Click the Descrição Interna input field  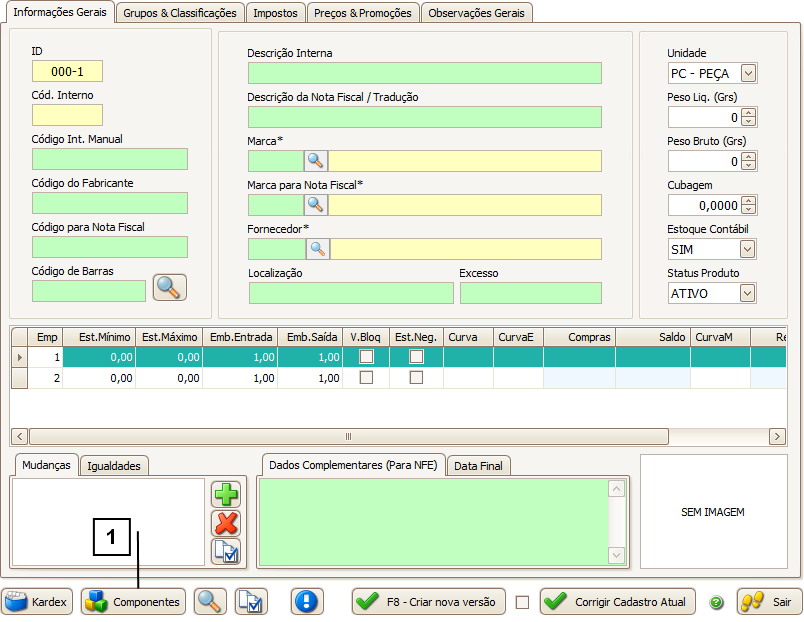point(424,73)
